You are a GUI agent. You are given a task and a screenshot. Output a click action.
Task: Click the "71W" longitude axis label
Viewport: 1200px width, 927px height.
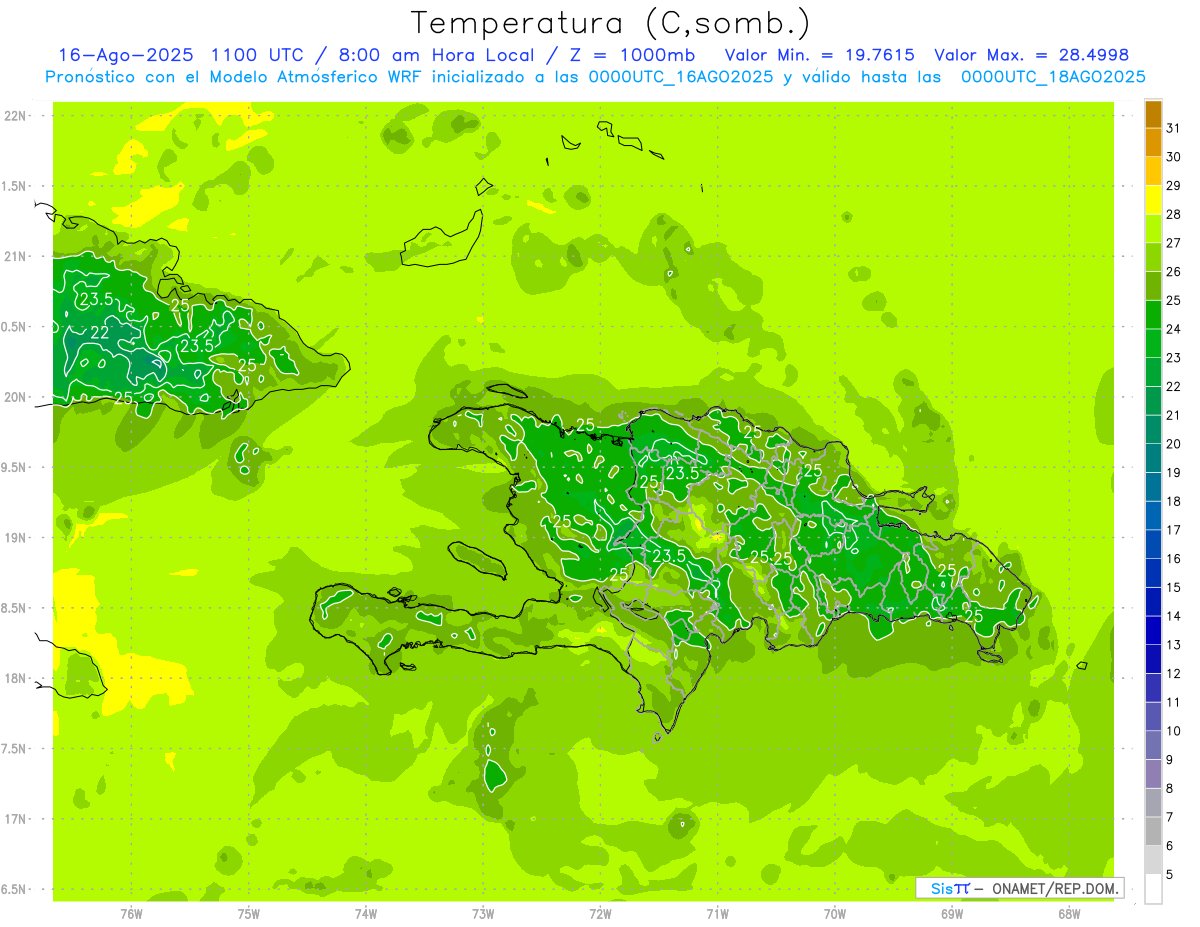717,913
